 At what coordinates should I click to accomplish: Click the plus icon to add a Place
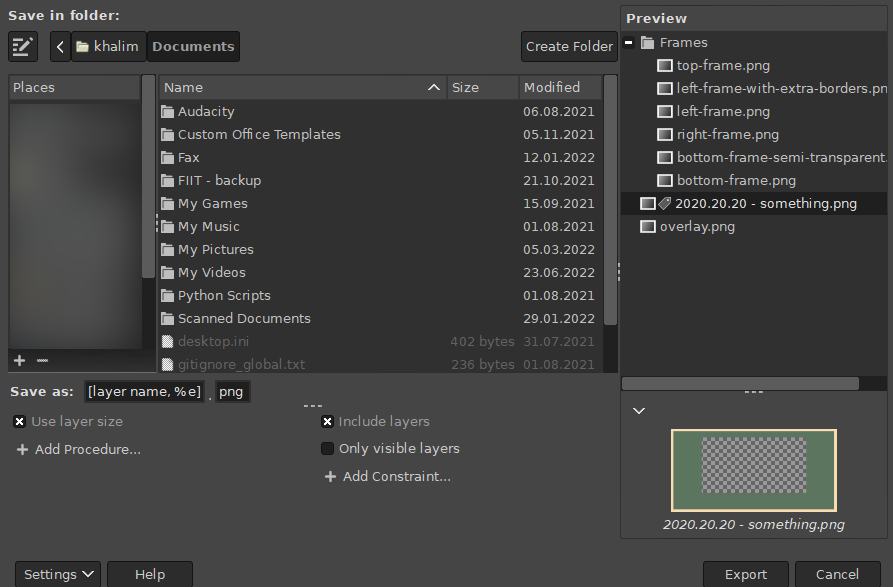tap(18, 360)
